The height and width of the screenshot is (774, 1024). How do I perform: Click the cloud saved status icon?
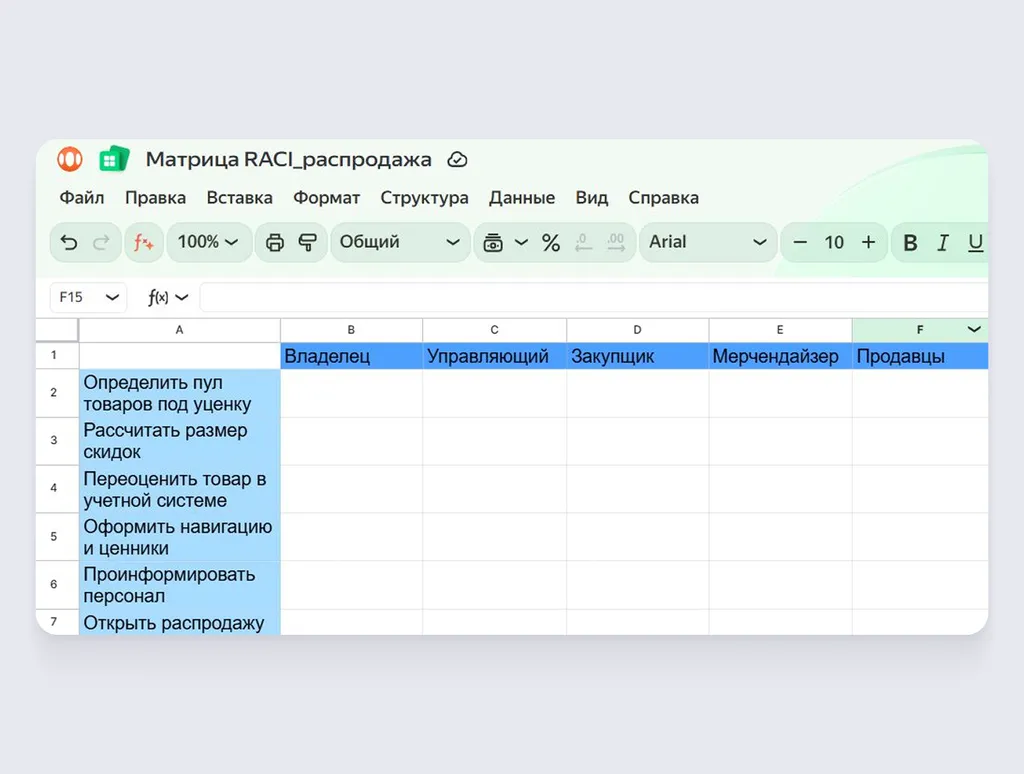tap(457, 159)
